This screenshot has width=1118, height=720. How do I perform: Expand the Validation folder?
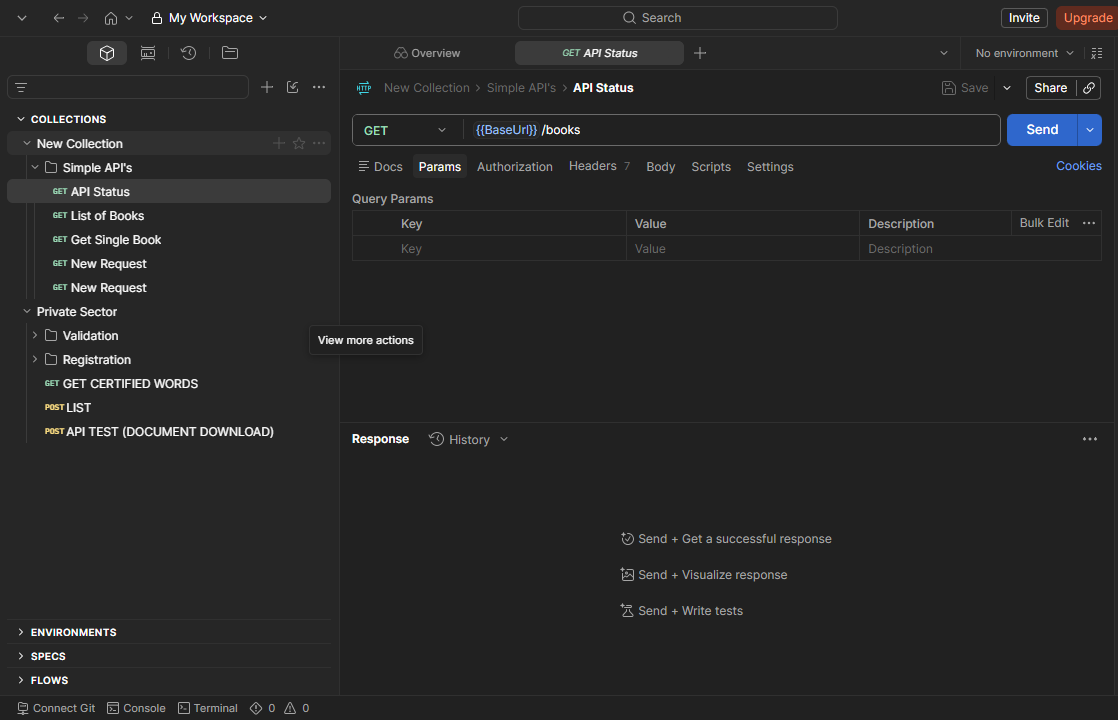click(35, 335)
